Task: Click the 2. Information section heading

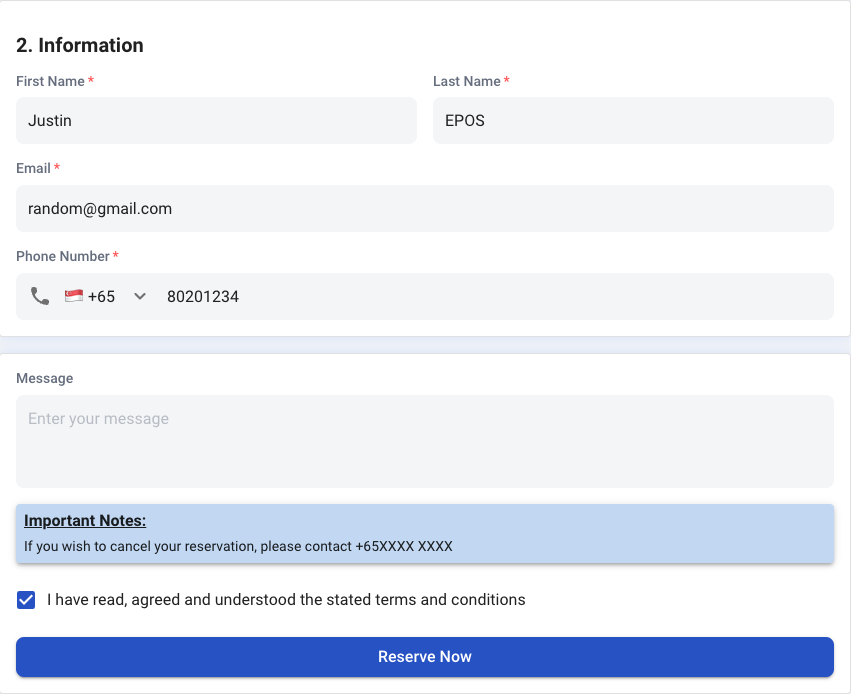Action: [80, 45]
